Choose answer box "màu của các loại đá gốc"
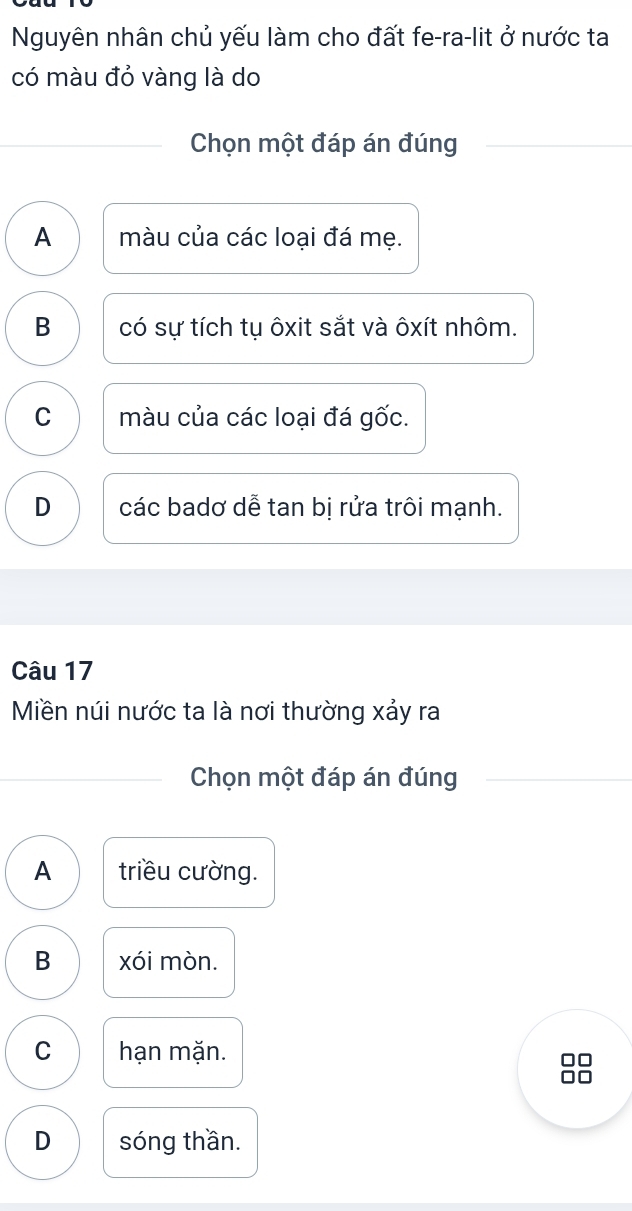 point(264,418)
